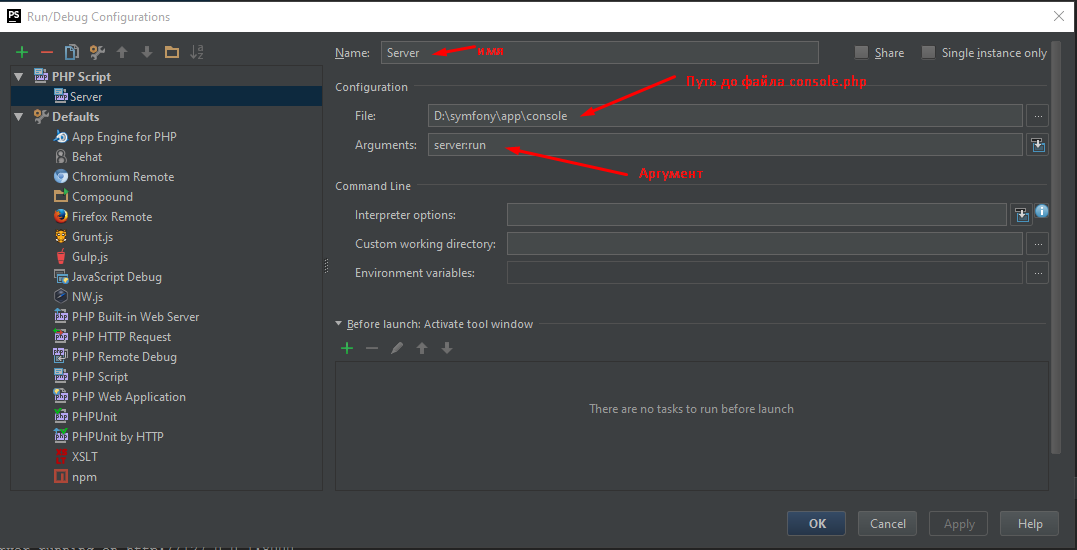Select the Server configuration
1077x550 pixels.
pyautogui.click(x=166, y=97)
